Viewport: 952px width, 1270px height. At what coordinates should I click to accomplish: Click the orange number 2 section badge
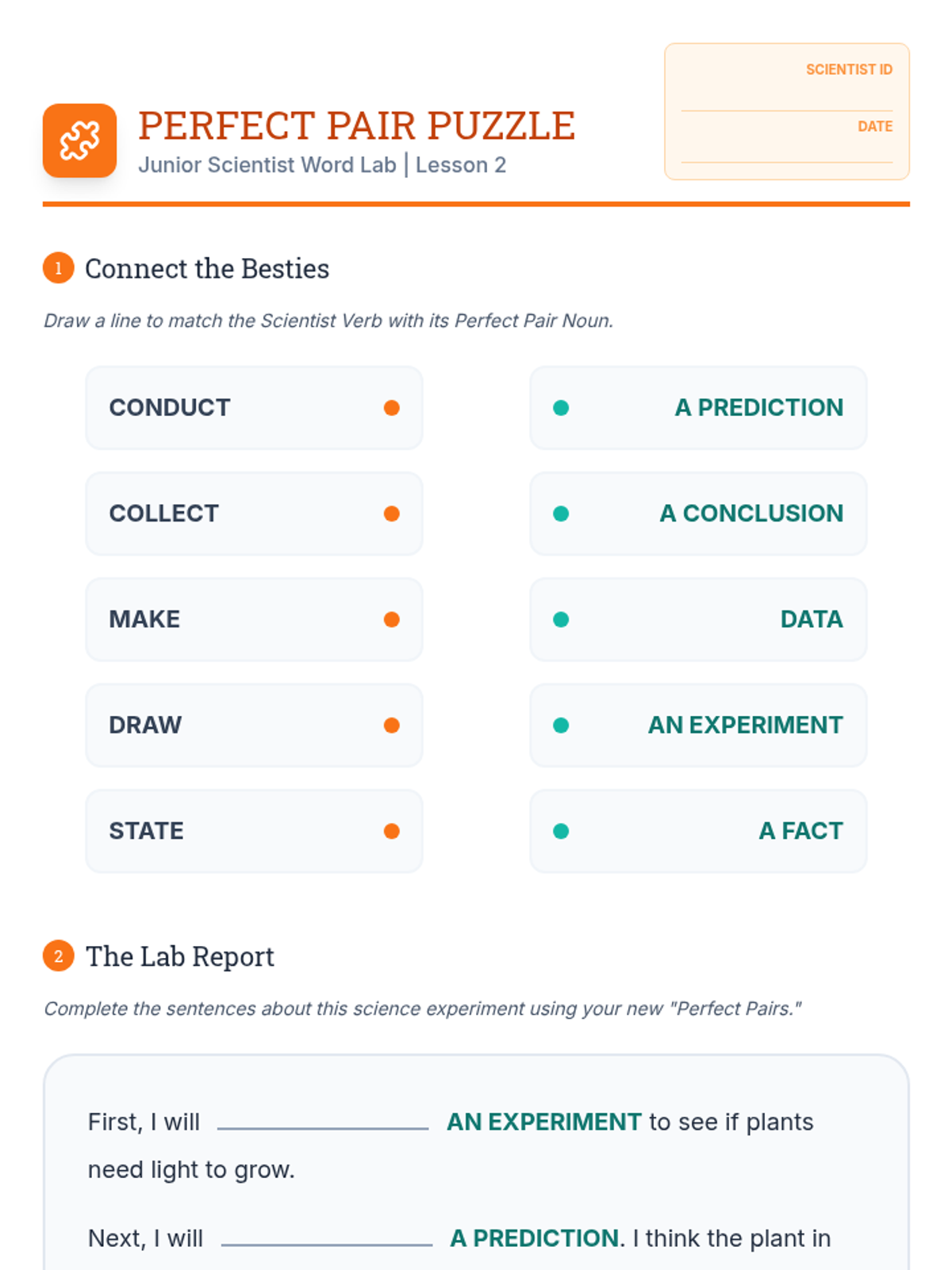tap(58, 956)
